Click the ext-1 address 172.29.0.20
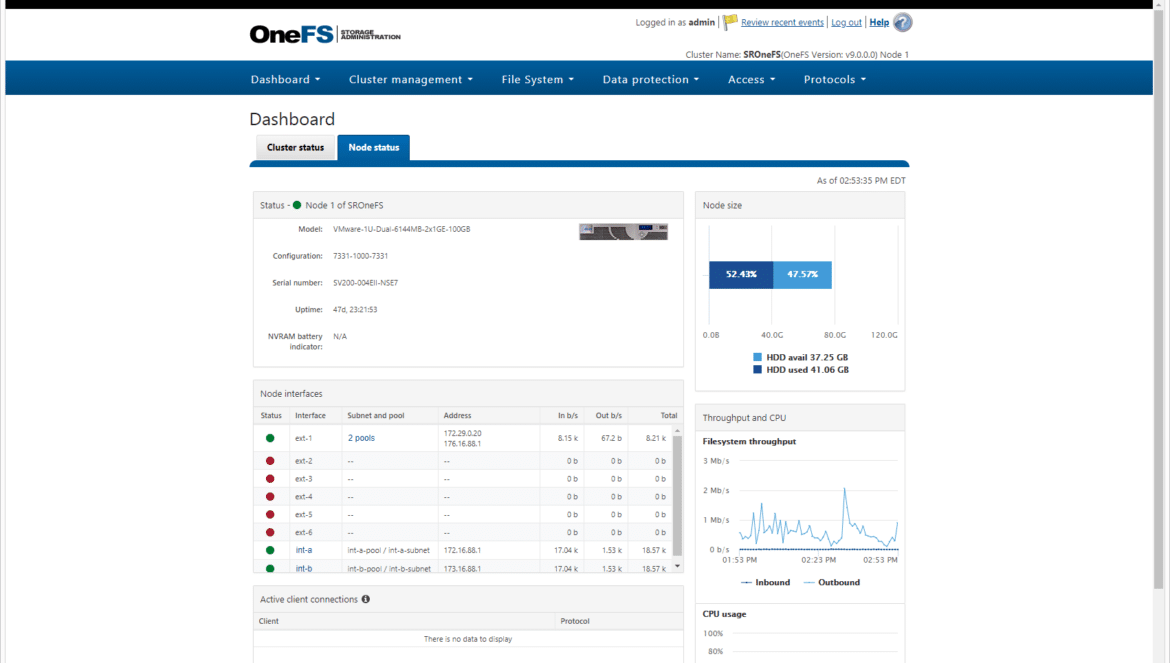Viewport: 1170px width, 663px height. 463,433
